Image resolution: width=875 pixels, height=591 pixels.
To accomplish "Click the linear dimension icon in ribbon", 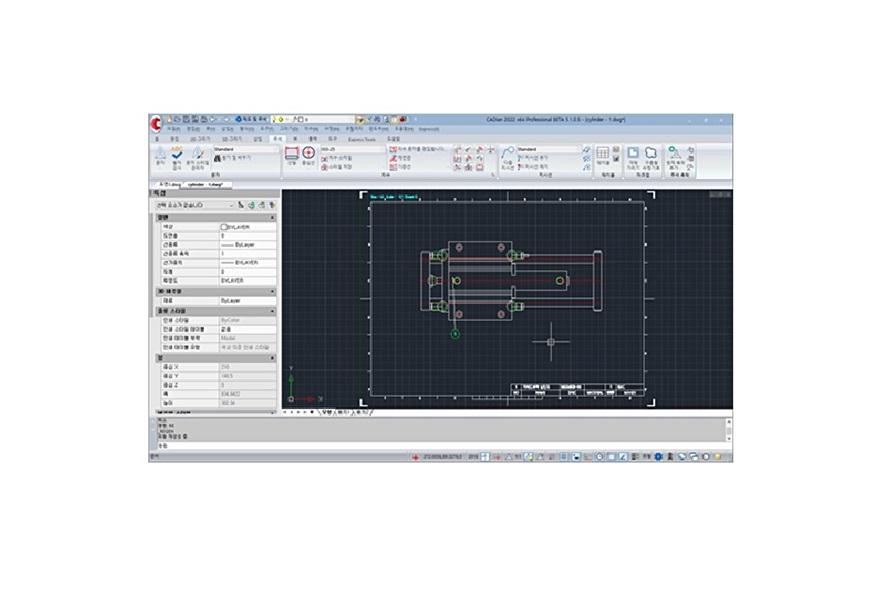I will 292,153.
